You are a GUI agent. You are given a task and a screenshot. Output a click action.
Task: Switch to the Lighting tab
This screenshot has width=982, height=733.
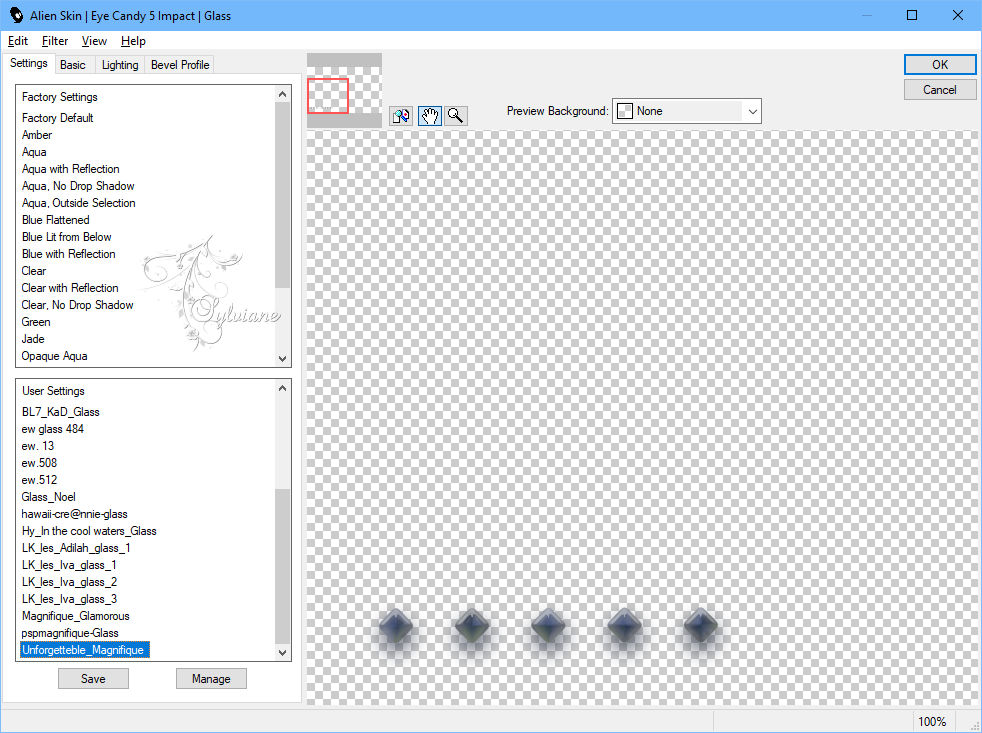120,65
